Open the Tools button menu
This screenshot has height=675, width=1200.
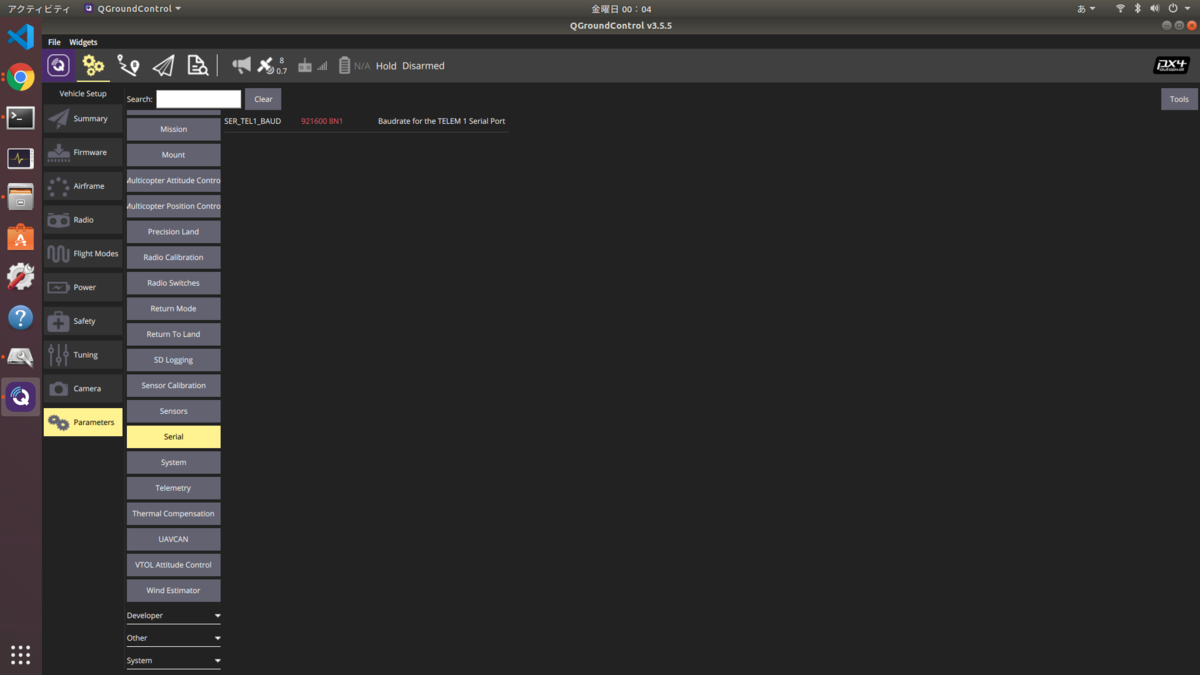1179,99
